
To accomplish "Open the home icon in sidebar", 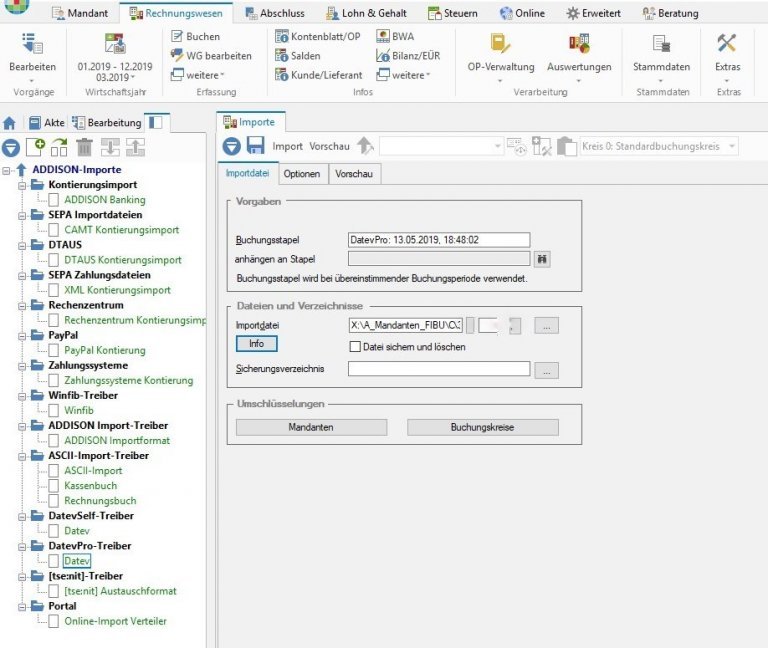I will tap(10, 123).
